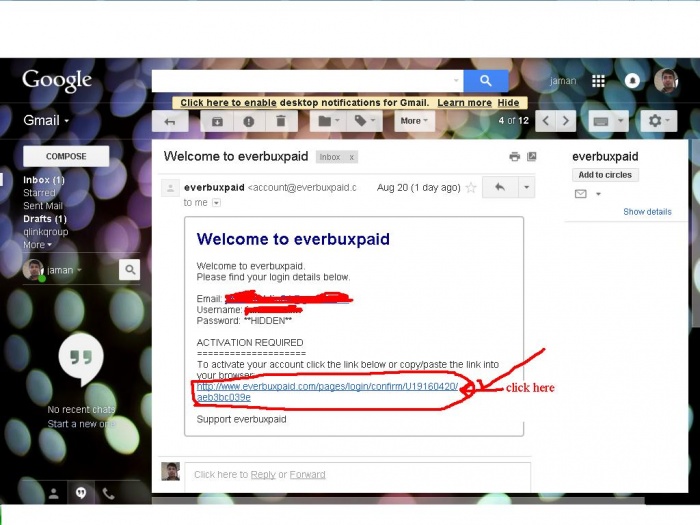Go back to inbox arrow button
Viewport: 700px width, 525px height.
[x=170, y=121]
